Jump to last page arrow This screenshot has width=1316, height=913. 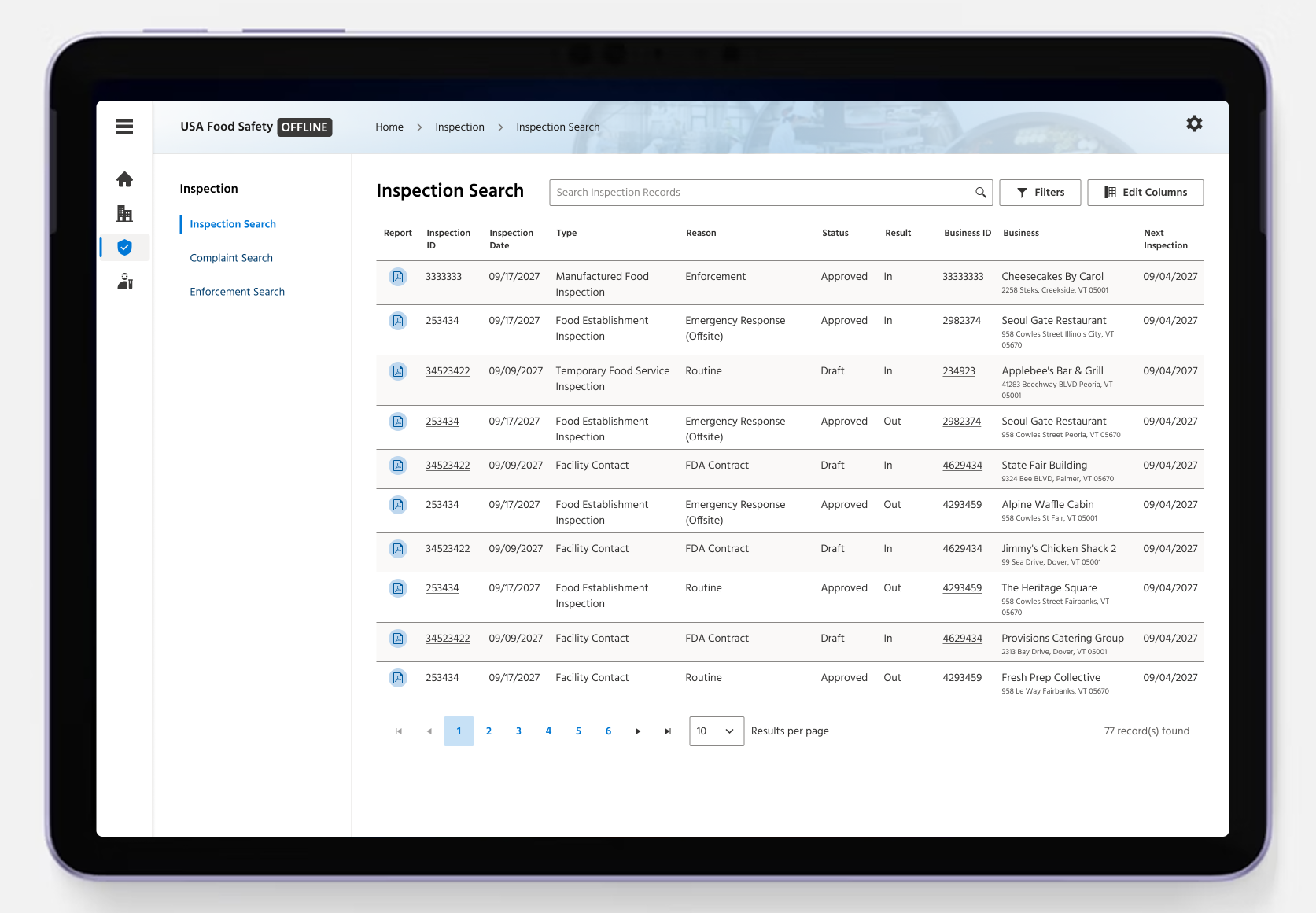pyautogui.click(x=668, y=731)
